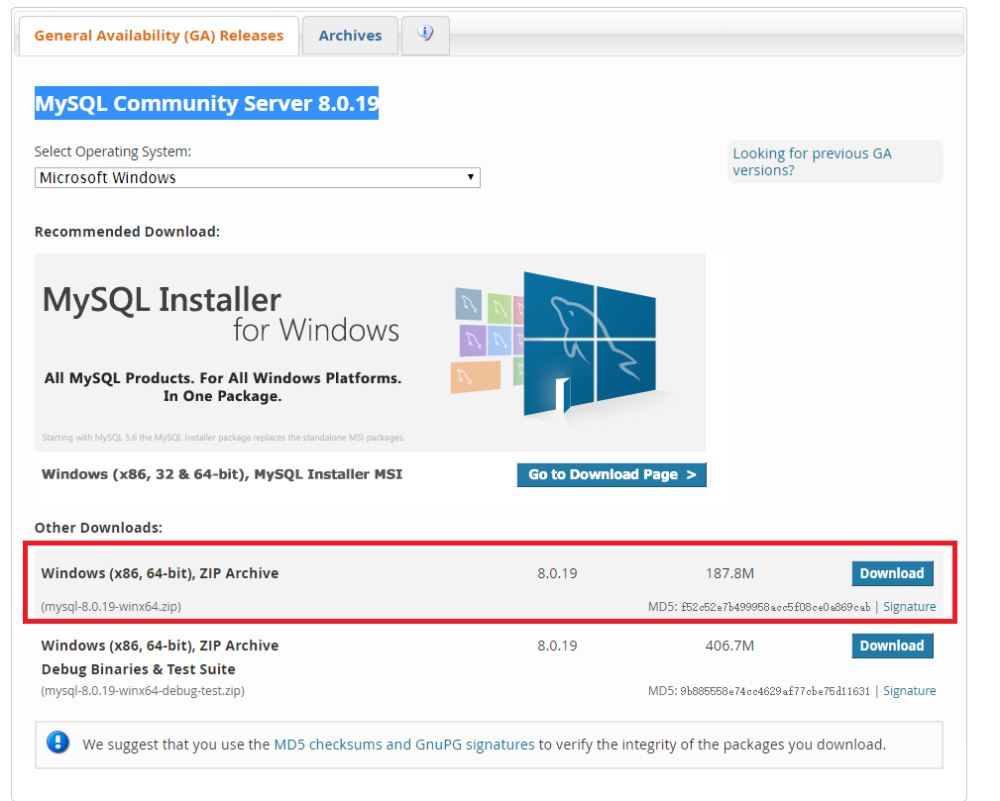Screen dimensions: 1000x801
Task: Click the dropdown arrow on the OS selector
Action: 470,177
